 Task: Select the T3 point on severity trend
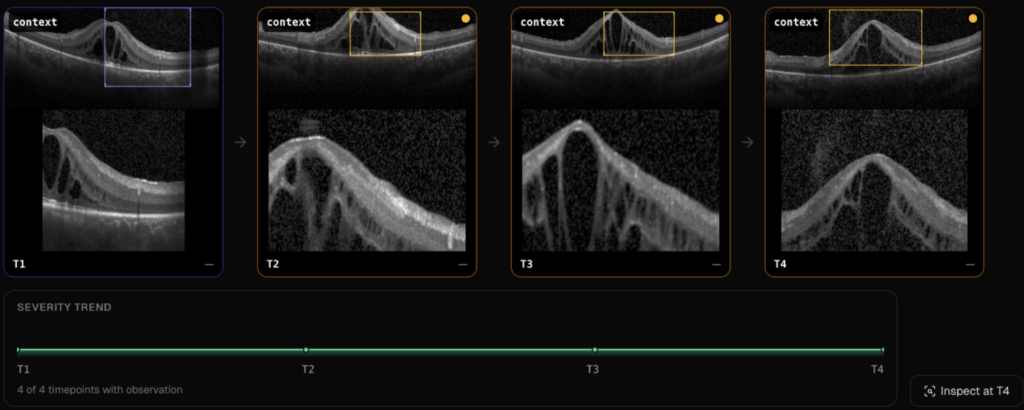pyautogui.click(x=595, y=350)
